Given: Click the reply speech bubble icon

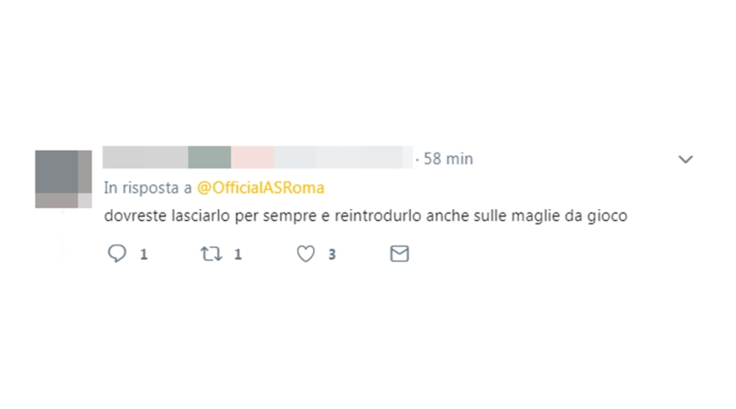Looking at the screenshot, I should tap(117, 254).
